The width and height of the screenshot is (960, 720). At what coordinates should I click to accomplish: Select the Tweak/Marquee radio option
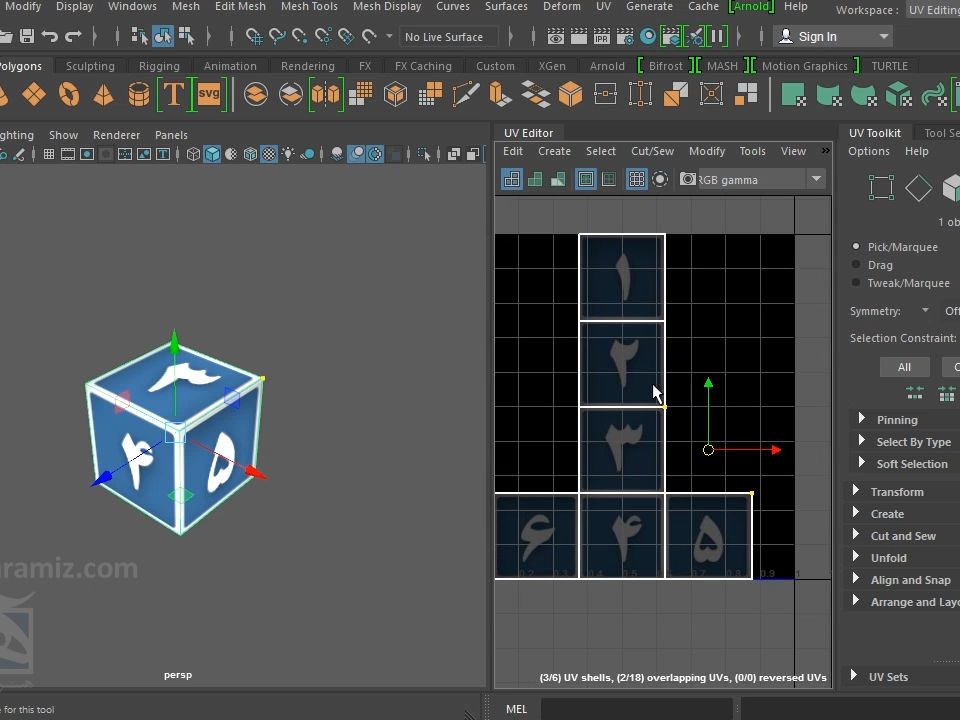coord(856,282)
